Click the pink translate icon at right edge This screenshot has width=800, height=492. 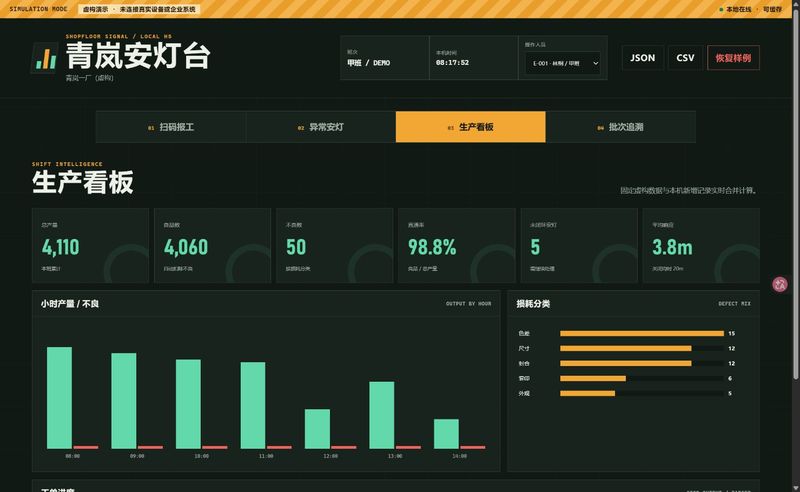[x=779, y=284]
